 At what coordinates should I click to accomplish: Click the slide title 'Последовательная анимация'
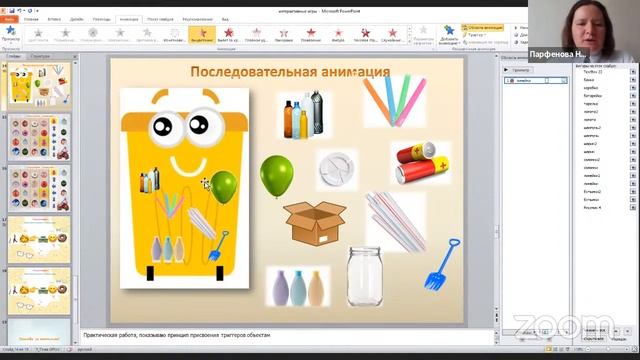click(290, 72)
